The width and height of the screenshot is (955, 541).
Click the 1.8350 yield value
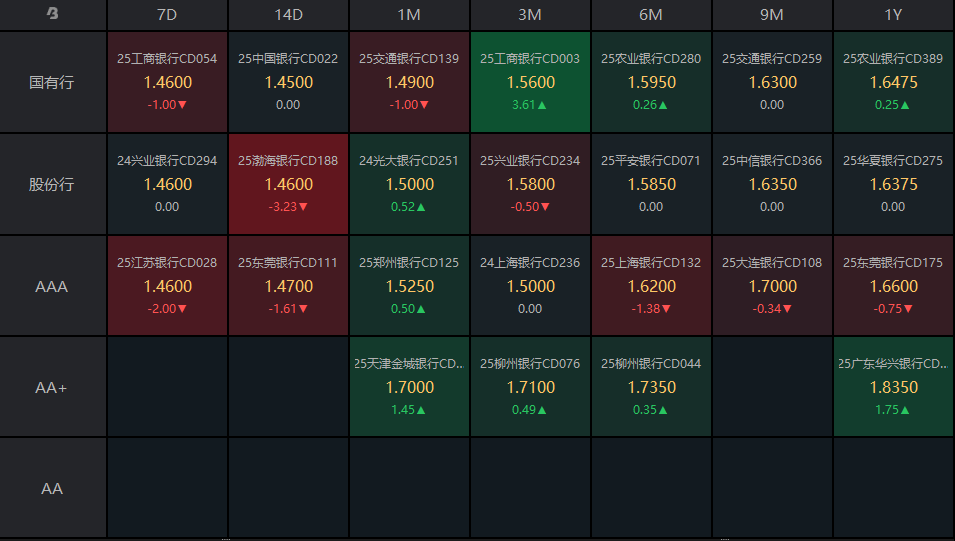pyautogui.click(x=893, y=387)
